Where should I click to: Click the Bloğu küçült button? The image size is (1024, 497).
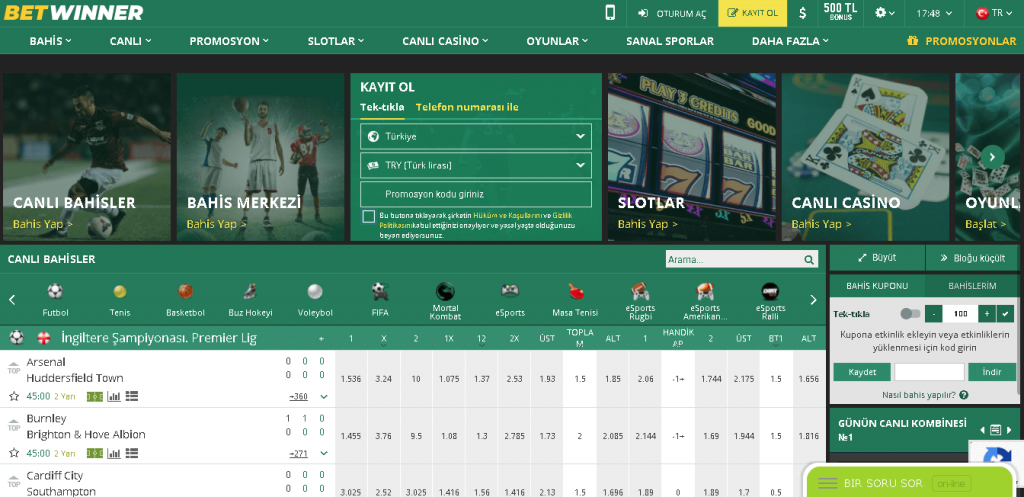click(x=972, y=257)
